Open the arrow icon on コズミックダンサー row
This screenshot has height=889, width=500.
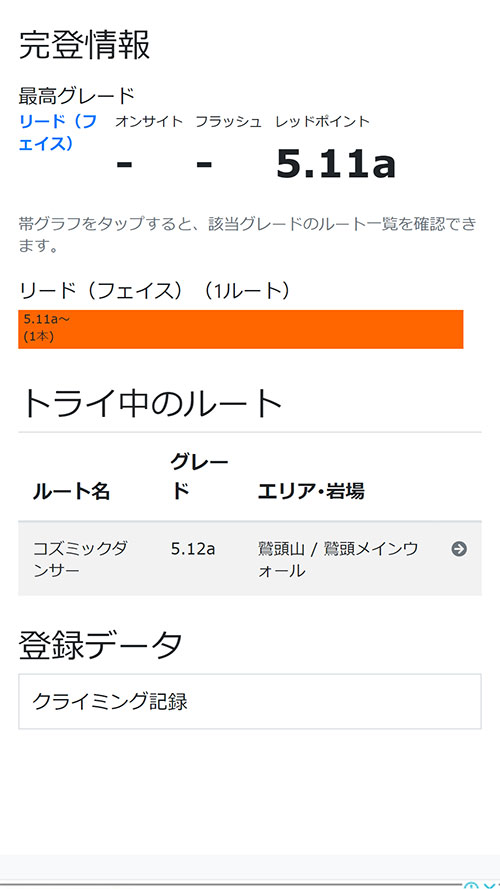pyautogui.click(x=459, y=549)
